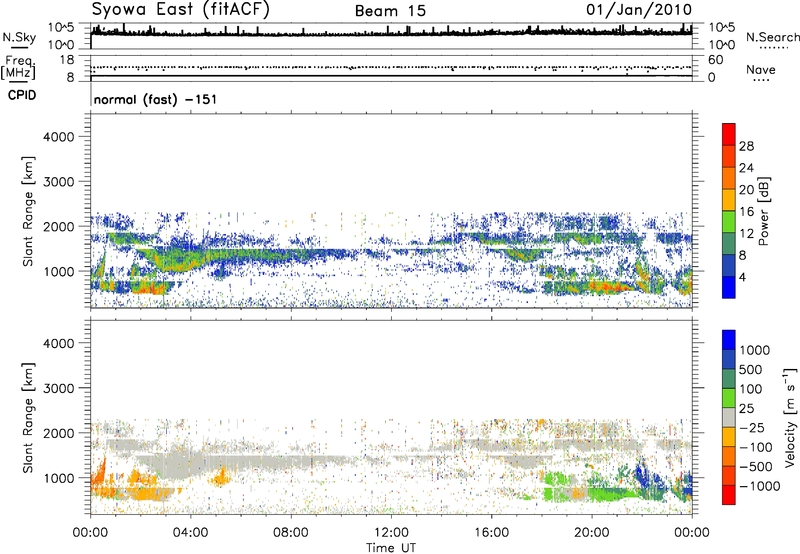Click the 'normal (fast) -151' text
This screenshot has height=554, width=800.
click(x=155, y=99)
